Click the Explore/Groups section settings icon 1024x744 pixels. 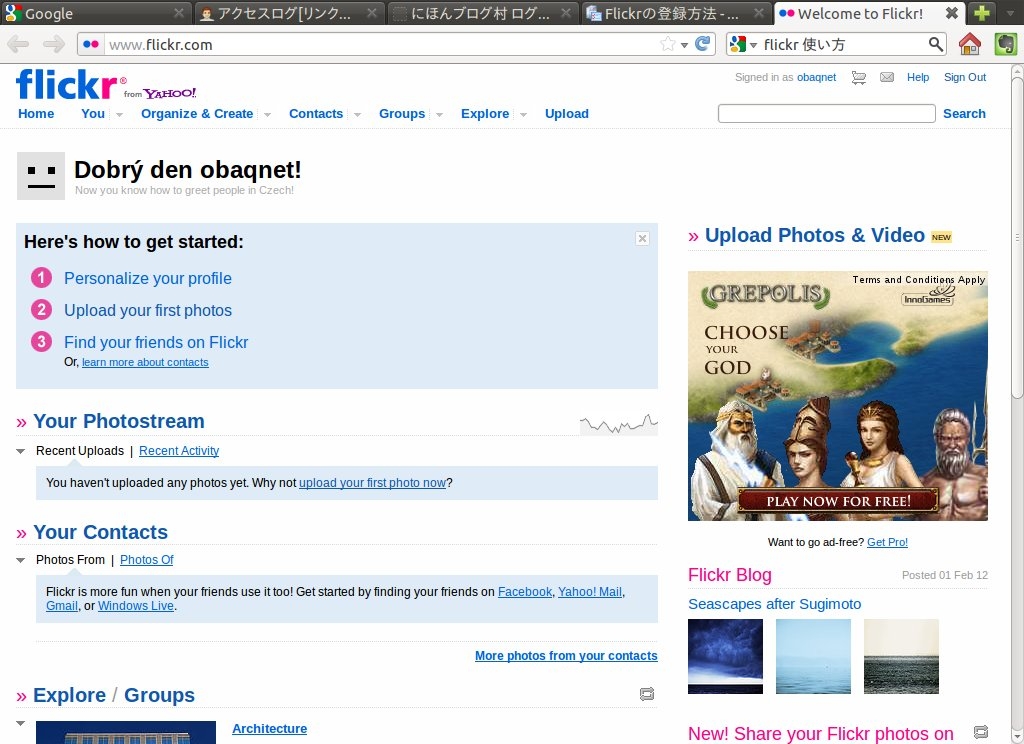coord(647,694)
